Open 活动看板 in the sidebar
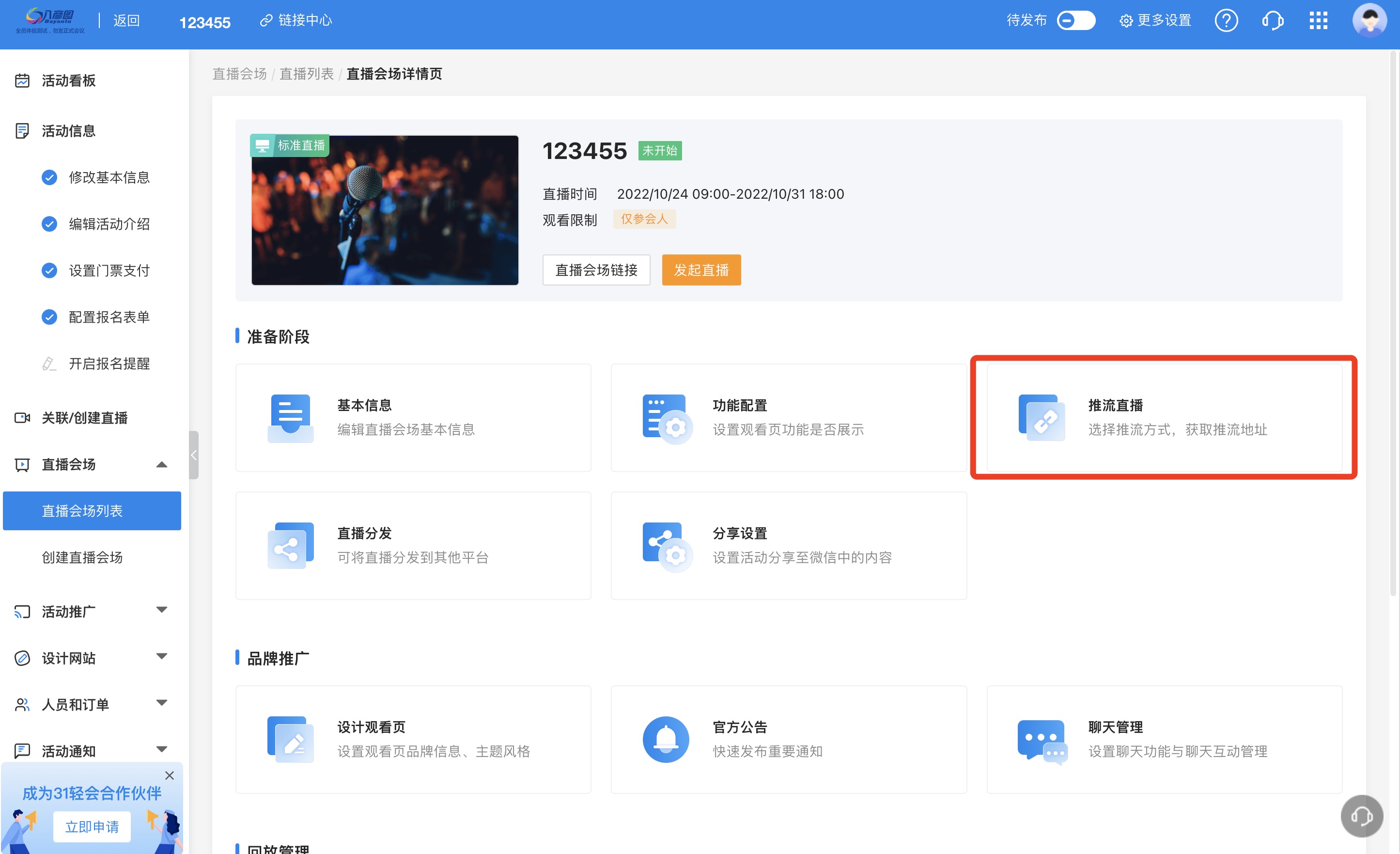This screenshot has width=1400, height=854. [x=68, y=81]
